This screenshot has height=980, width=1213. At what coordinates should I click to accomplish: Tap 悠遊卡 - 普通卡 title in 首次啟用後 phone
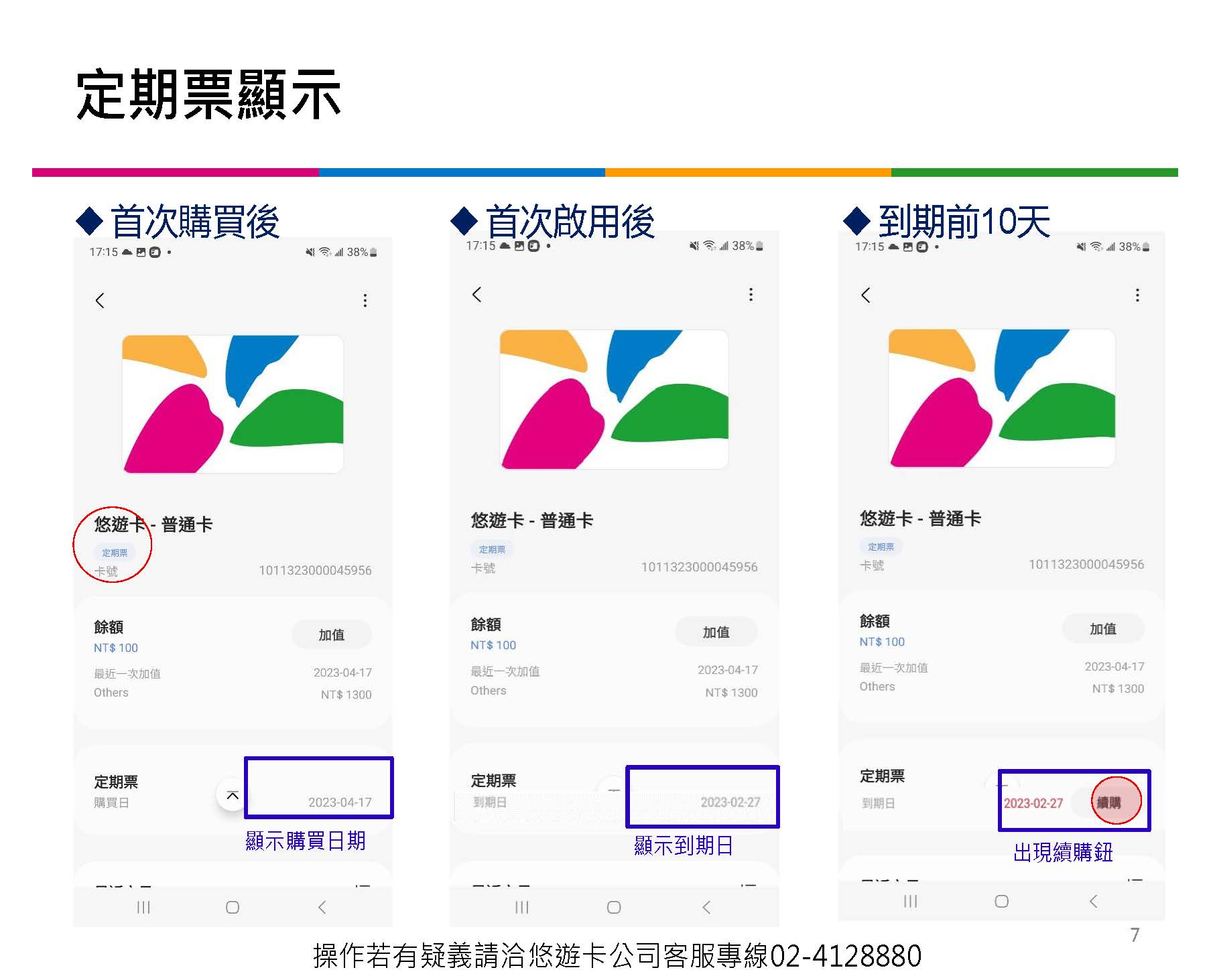(x=532, y=520)
